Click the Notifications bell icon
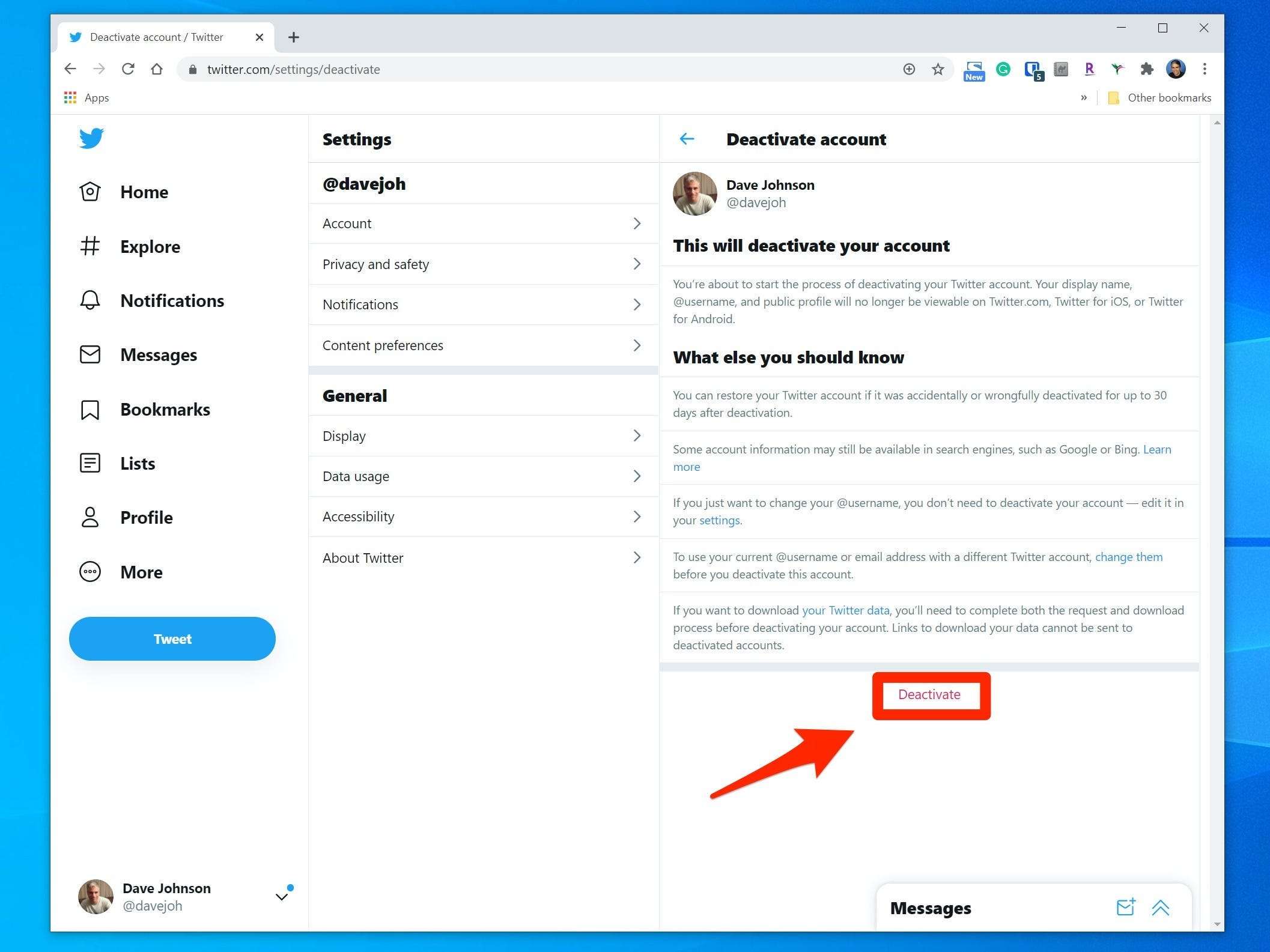This screenshot has height=952, width=1270. point(91,300)
